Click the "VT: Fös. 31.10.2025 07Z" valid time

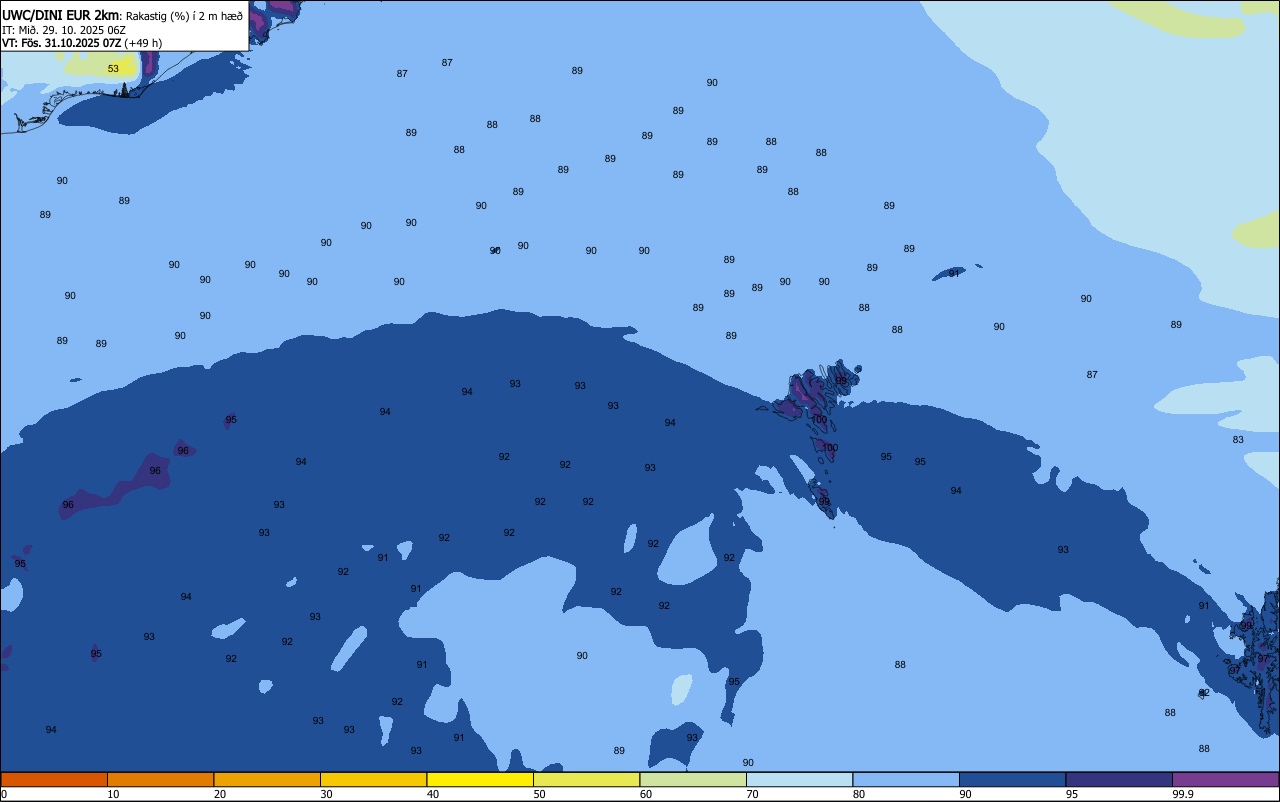pyautogui.click(x=62, y=43)
